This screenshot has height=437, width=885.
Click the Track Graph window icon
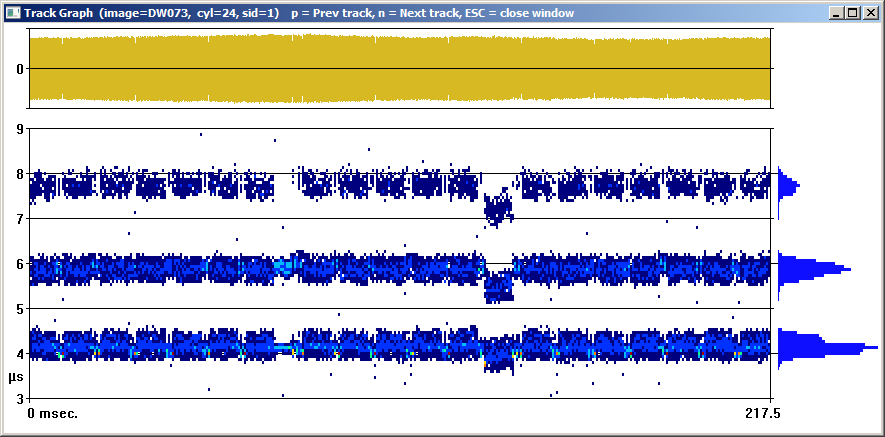(12, 12)
